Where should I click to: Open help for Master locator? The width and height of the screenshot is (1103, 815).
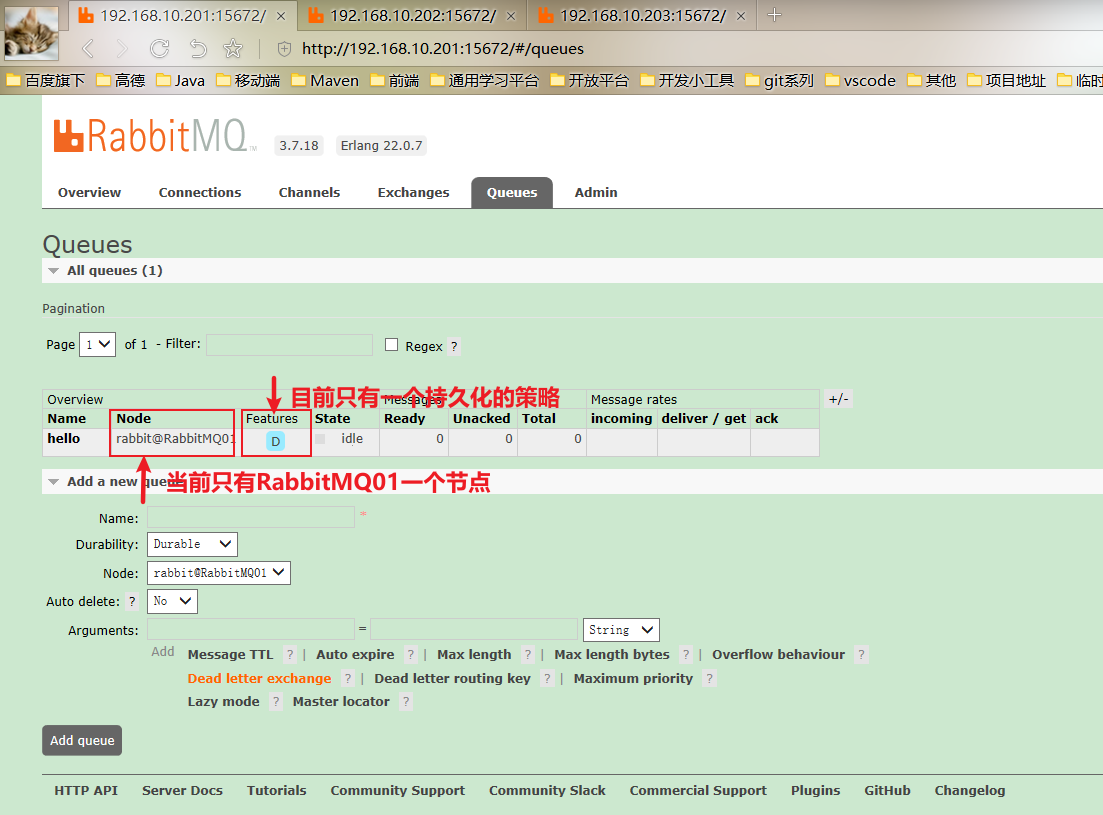[405, 702]
